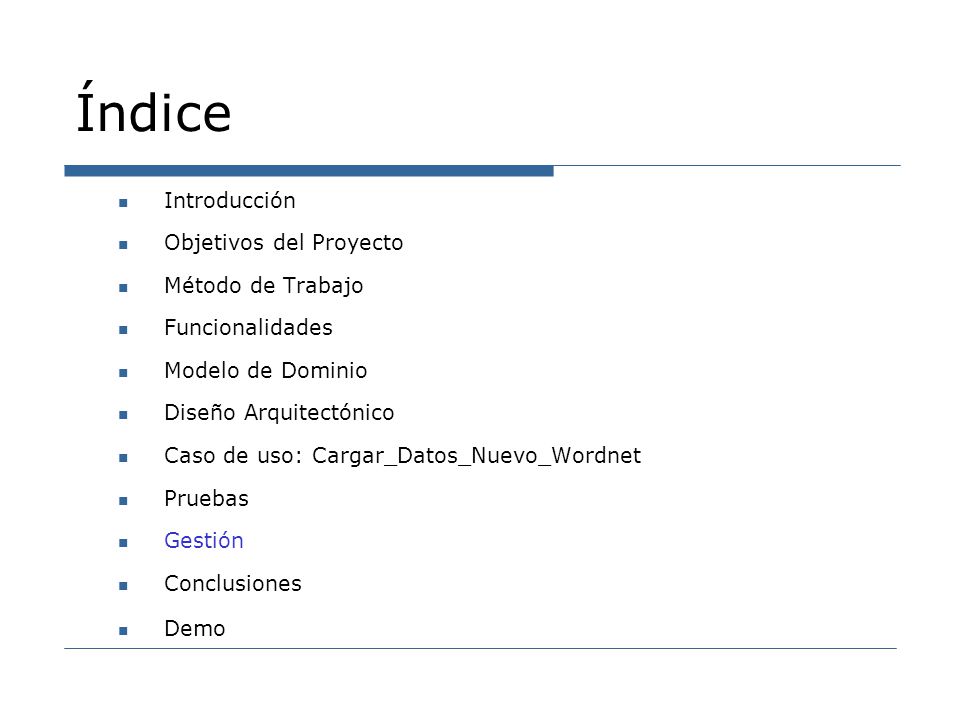The image size is (960, 720).
Task: Click the bullet next to Funcionalidades
Action: [123, 330]
